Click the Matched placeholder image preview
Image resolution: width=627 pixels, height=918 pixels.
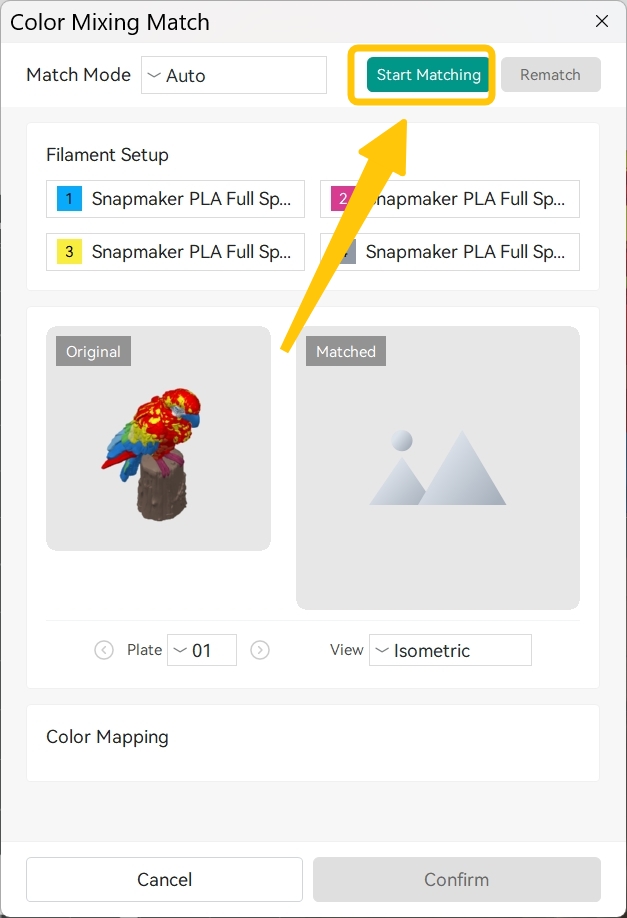tap(438, 468)
